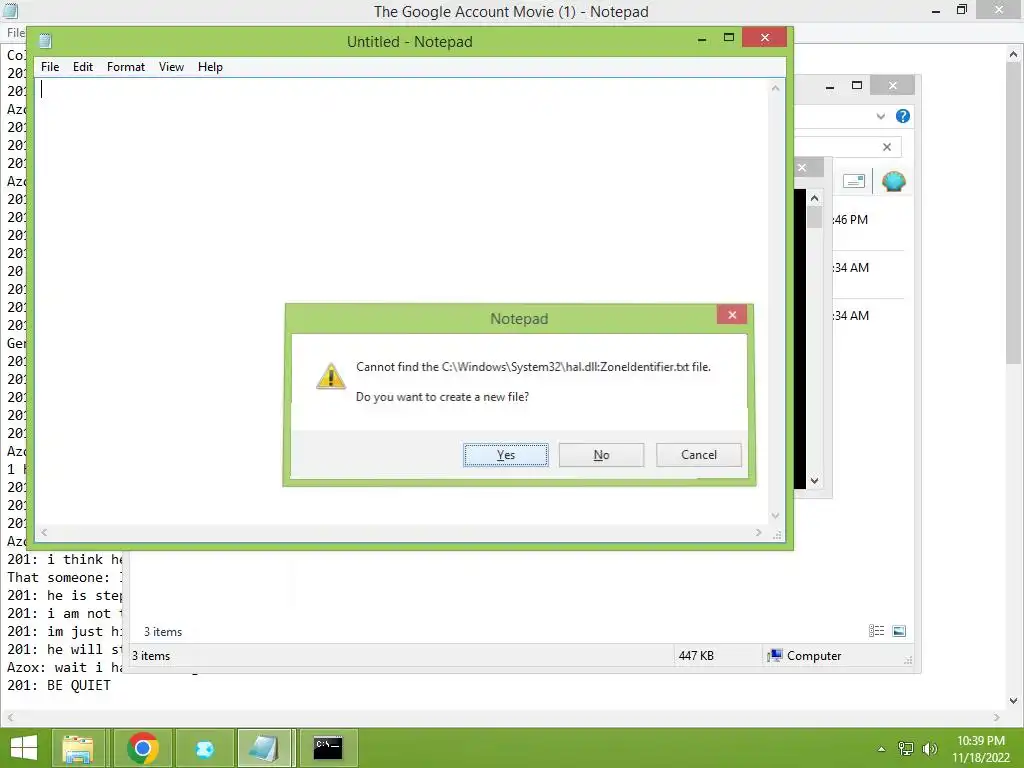Click the Untitled Notepad empty text area
The height and width of the screenshot is (768, 1024).
402,302
